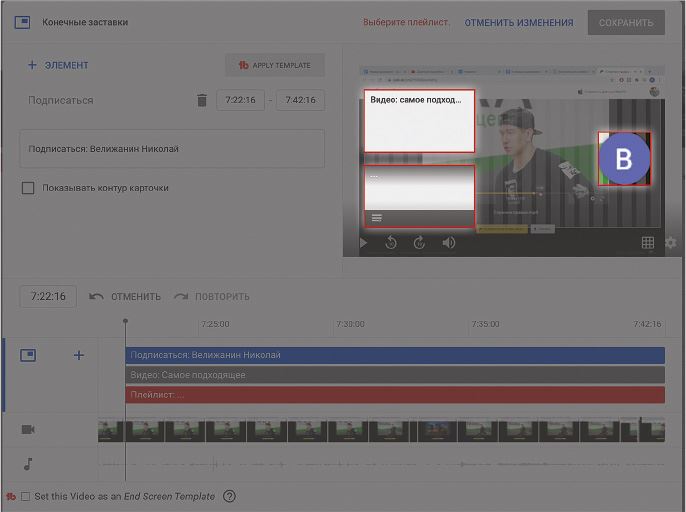
Task: Toggle the grid overlay in the preview
Action: [648, 242]
